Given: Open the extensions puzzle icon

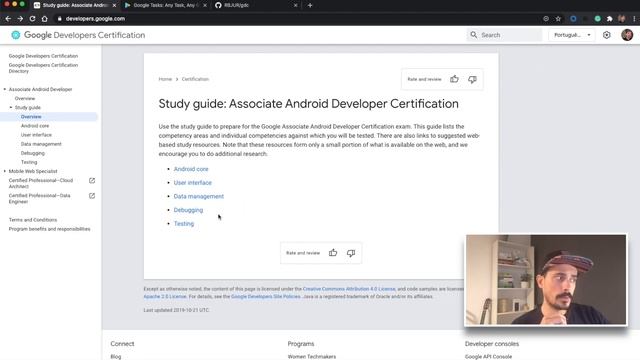Looking at the screenshot, I should pyautogui.click(x=609, y=19).
